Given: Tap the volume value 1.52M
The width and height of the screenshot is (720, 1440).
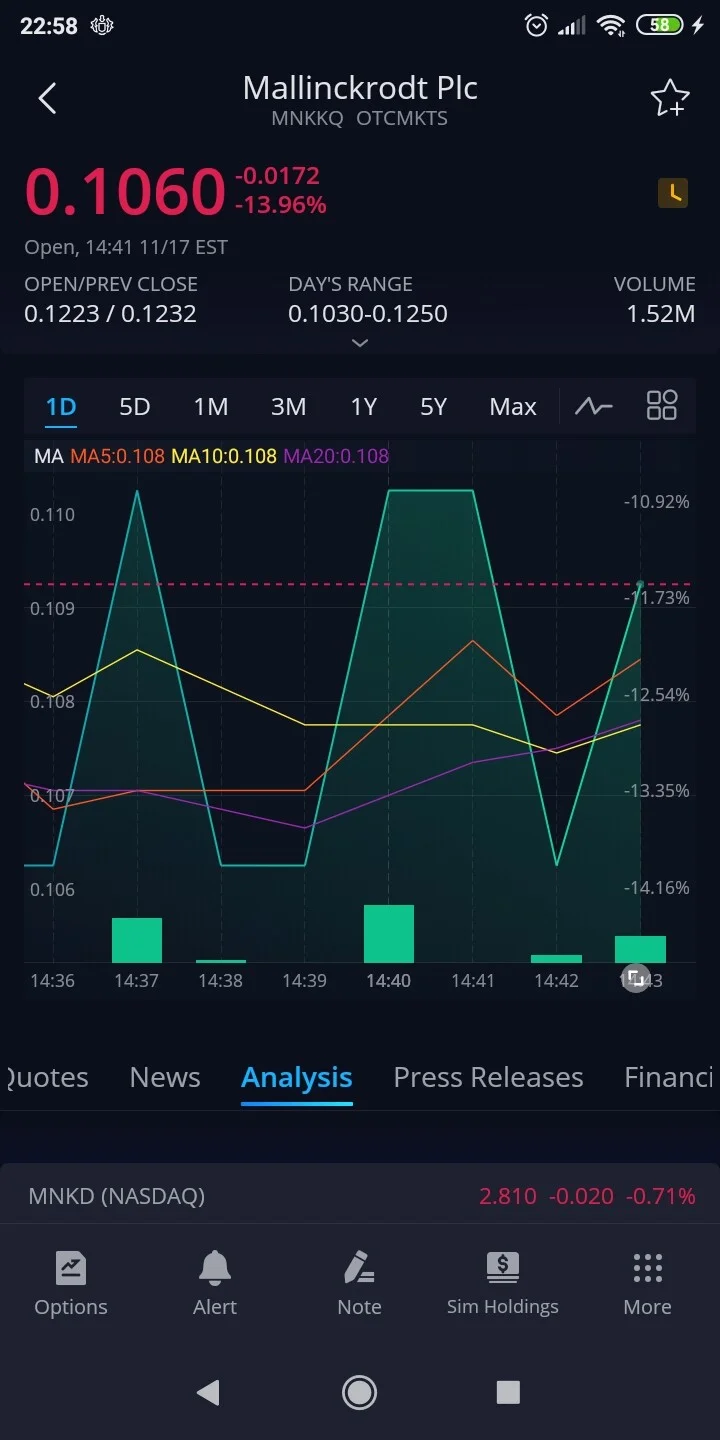Looking at the screenshot, I should pyautogui.click(x=661, y=314).
